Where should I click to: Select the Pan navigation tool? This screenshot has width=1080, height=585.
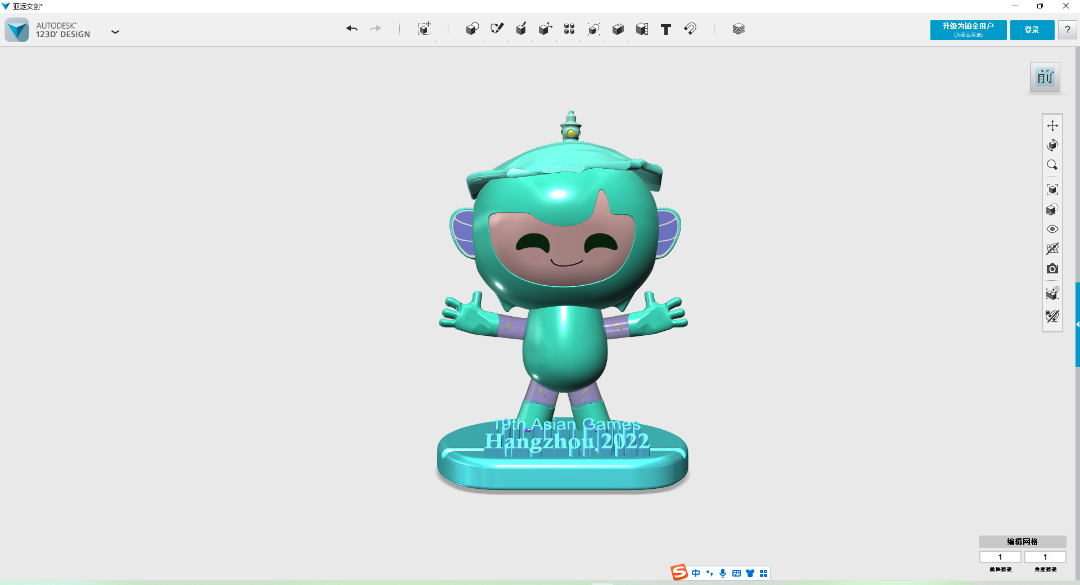pos(1052,125)
